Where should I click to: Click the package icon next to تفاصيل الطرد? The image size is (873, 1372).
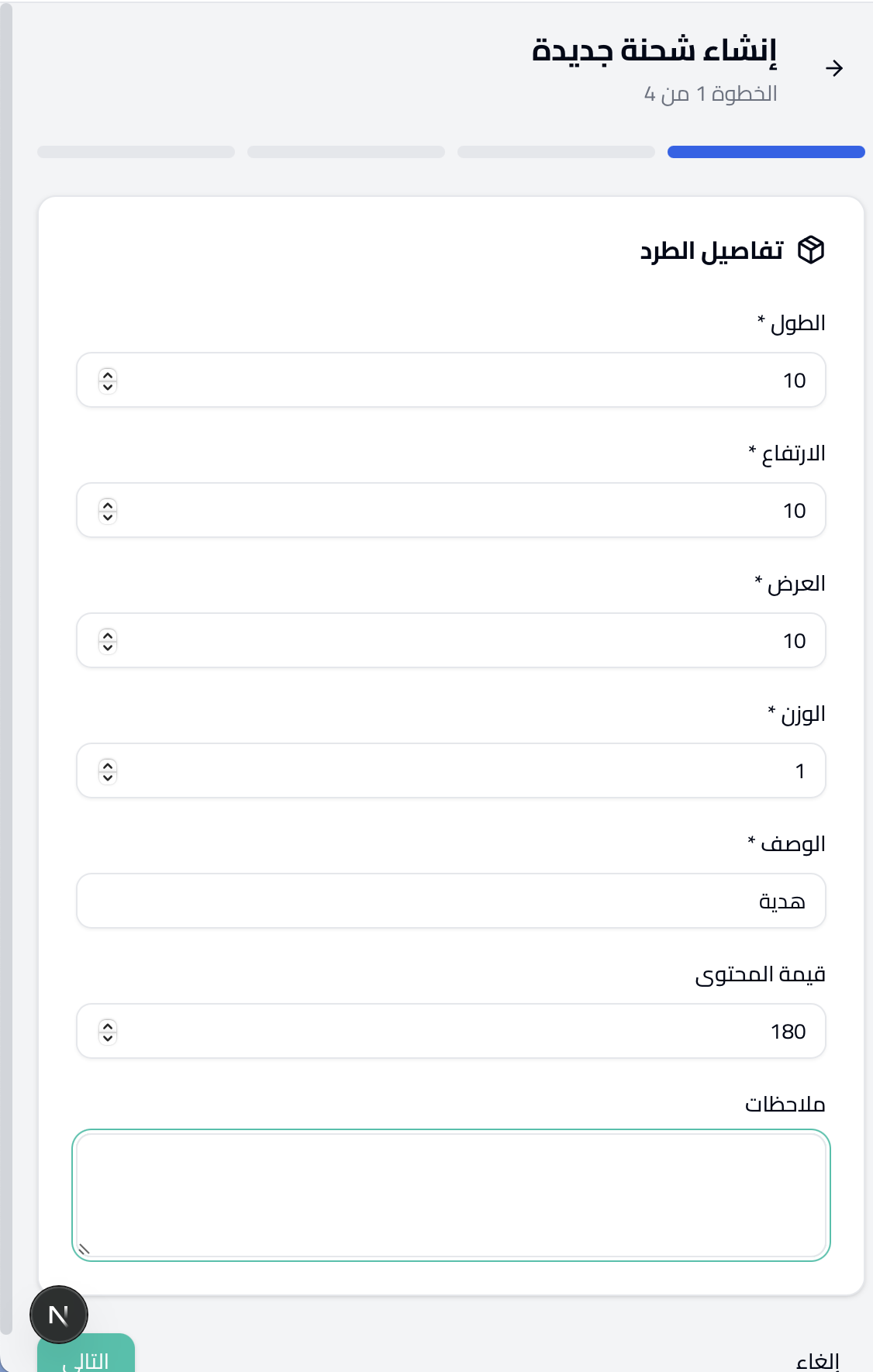[x=810, y=250]
